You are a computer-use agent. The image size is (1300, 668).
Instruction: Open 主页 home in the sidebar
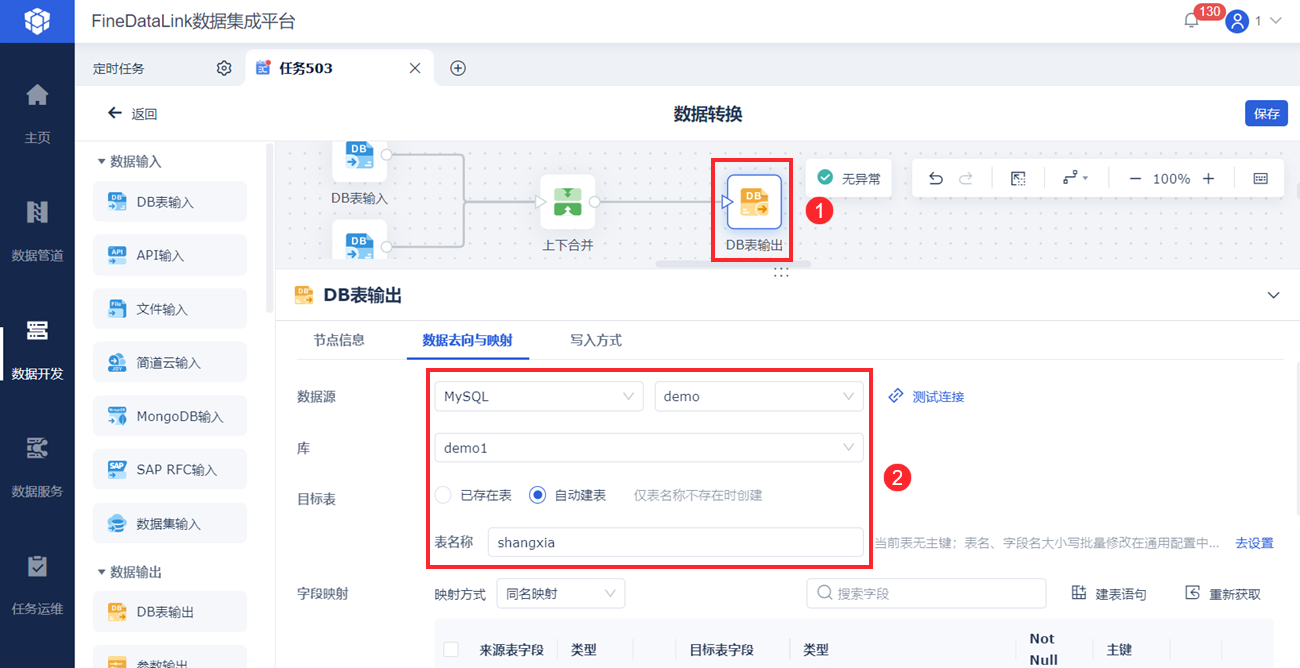(37, 114)
